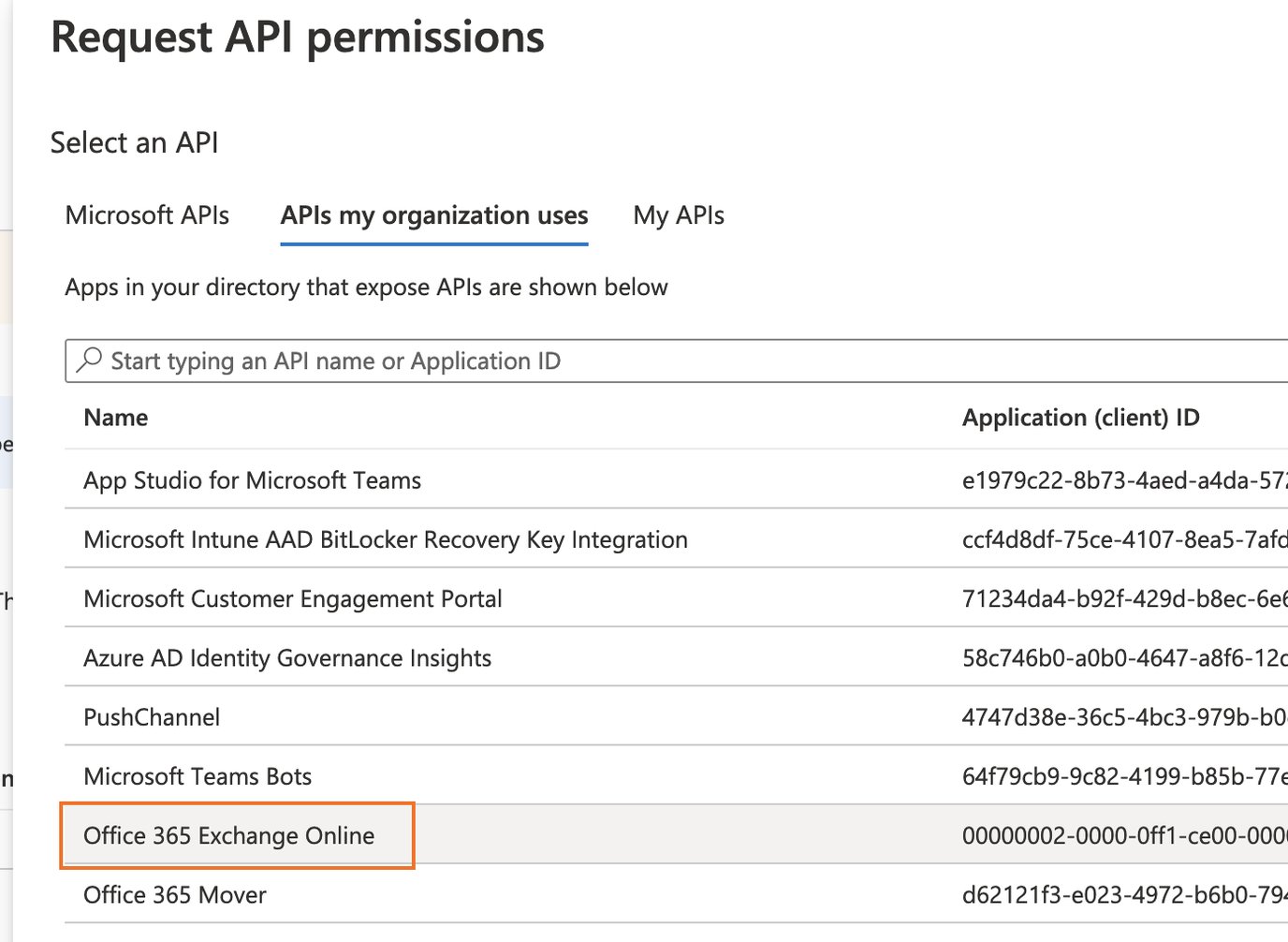Click the PushChannel API row
This screenshot has width=1288, height=942.
tap(152, 716)
